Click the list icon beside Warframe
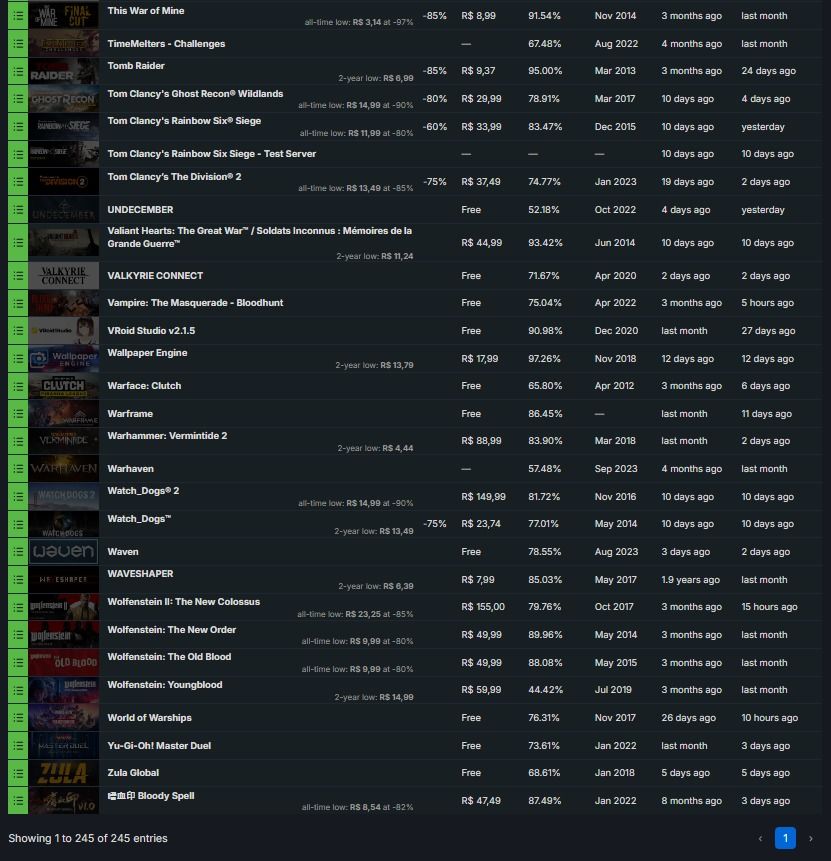 [18, 413]
